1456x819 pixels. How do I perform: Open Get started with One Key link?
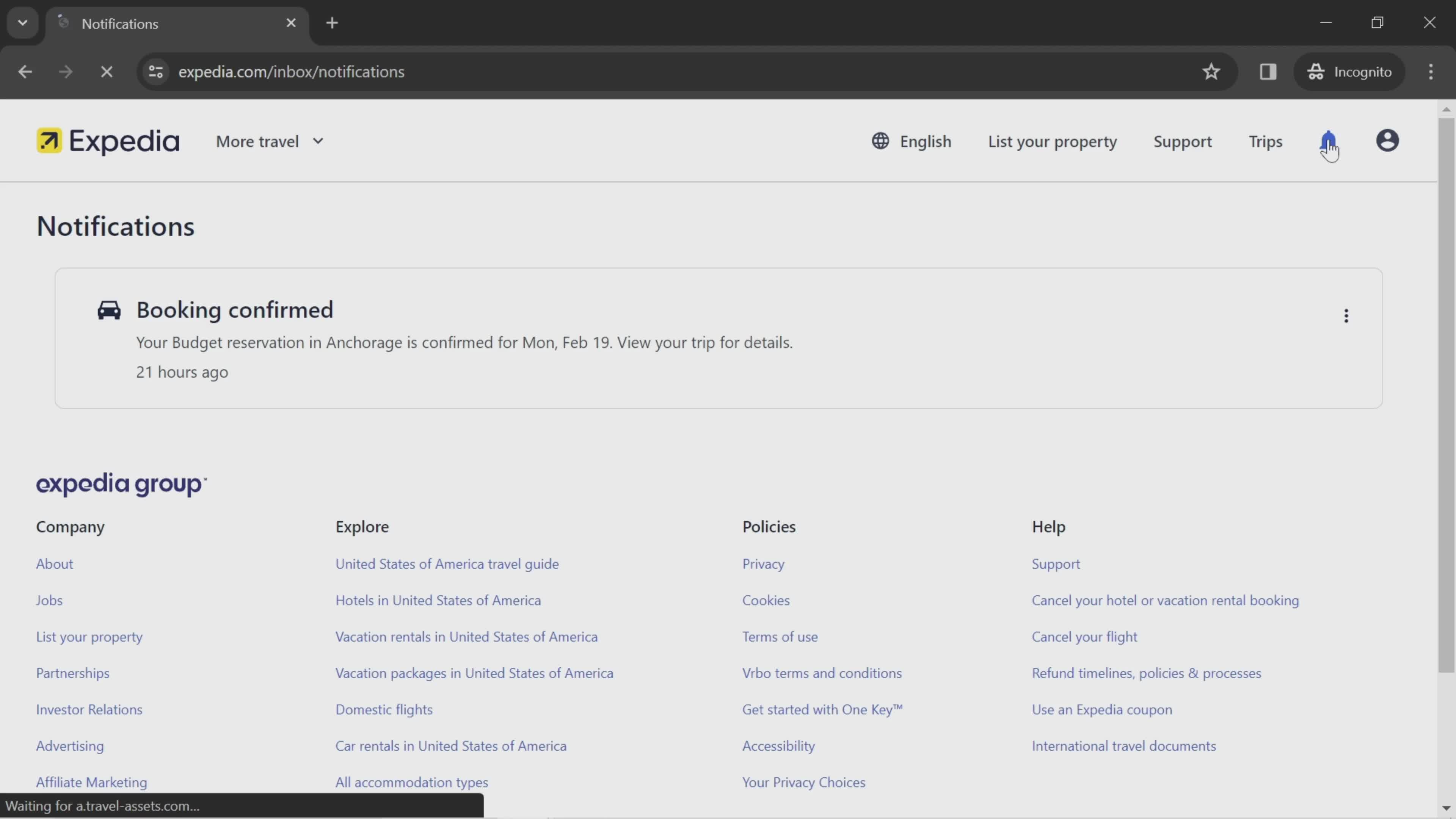coord(822,709)
